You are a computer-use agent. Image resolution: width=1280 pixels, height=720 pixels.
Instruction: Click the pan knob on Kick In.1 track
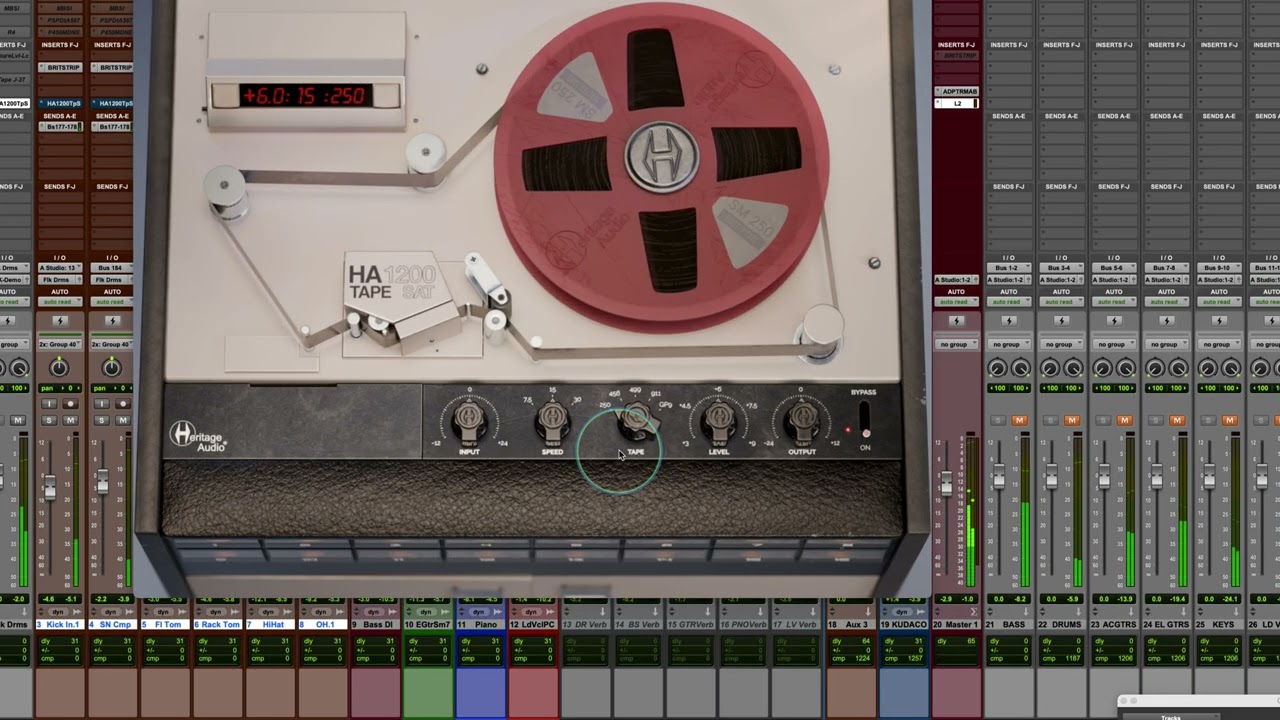click(x=59, y=368)
